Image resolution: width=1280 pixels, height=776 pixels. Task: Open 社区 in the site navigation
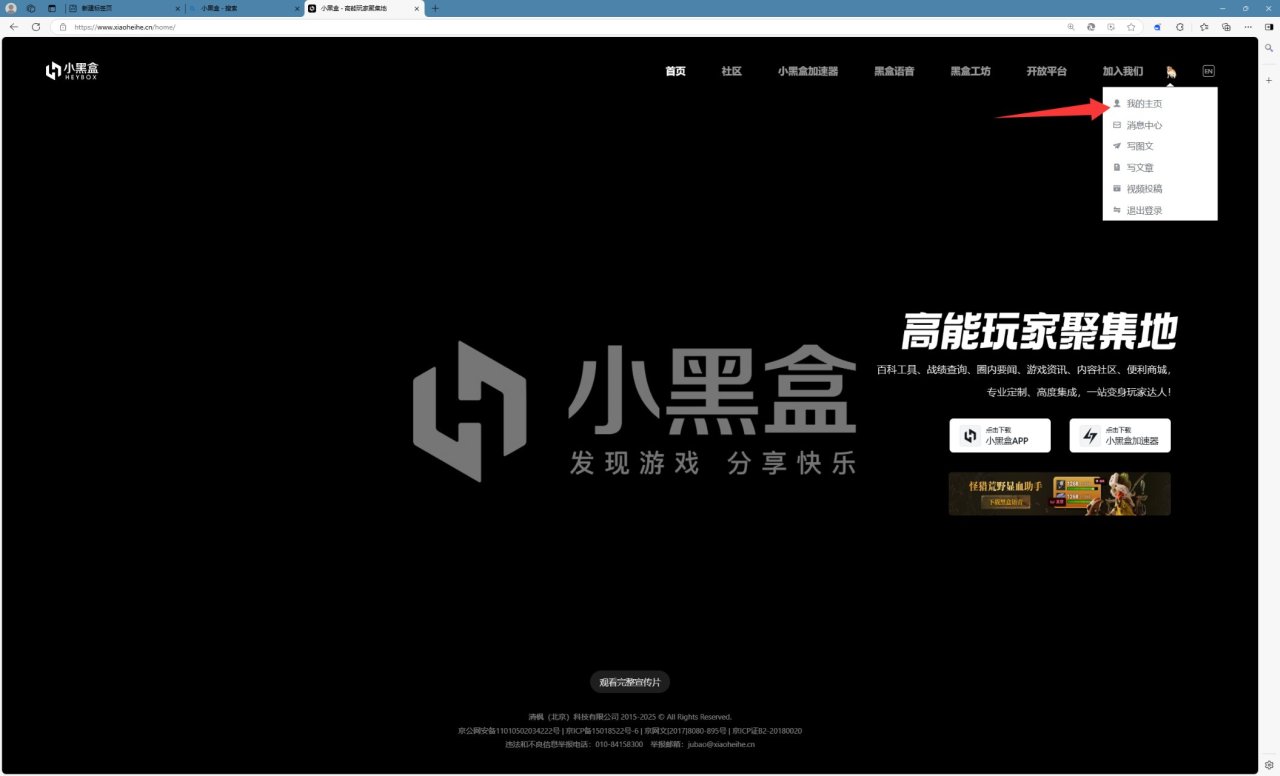[x=732, y=72]
